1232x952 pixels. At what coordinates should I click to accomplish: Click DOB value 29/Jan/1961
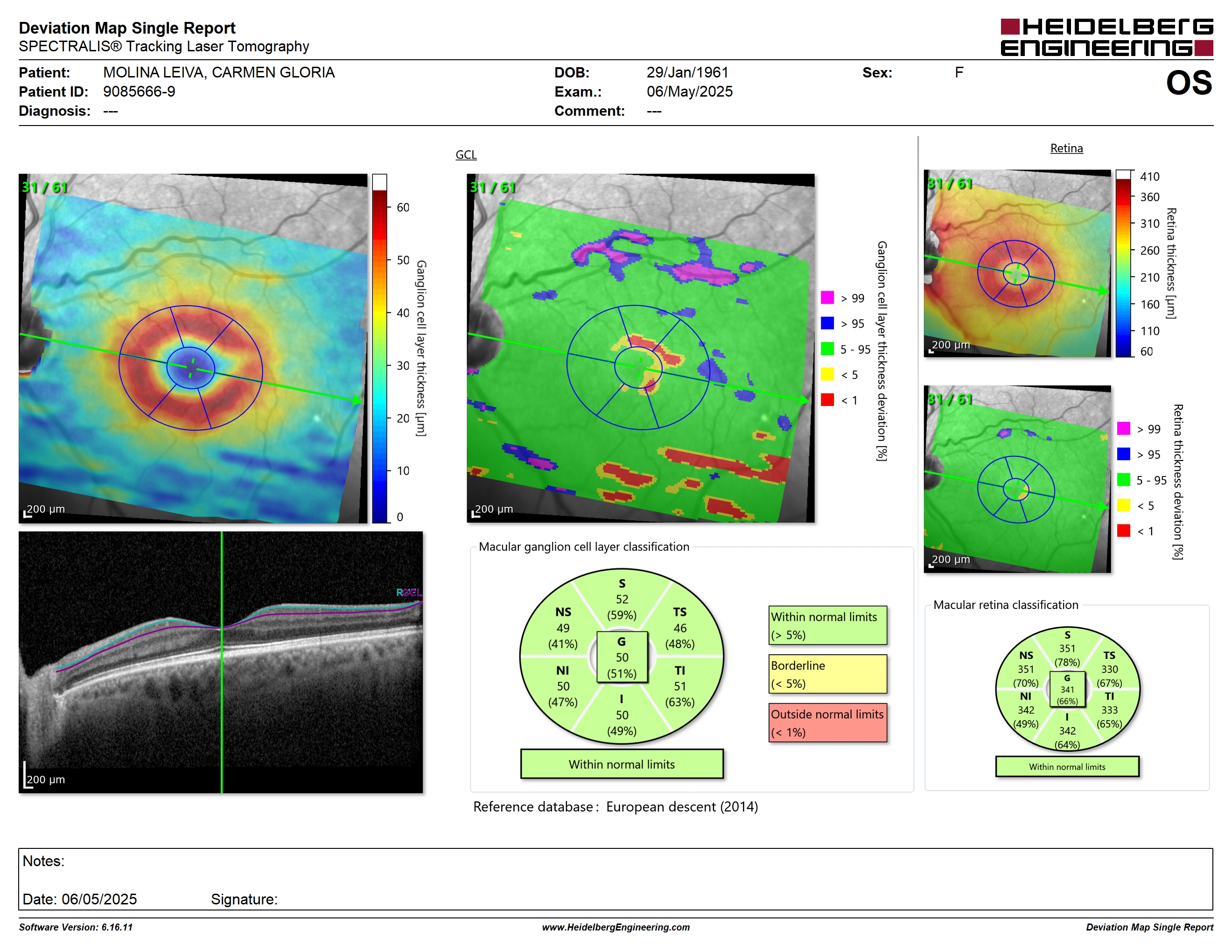tap(687, 72)
